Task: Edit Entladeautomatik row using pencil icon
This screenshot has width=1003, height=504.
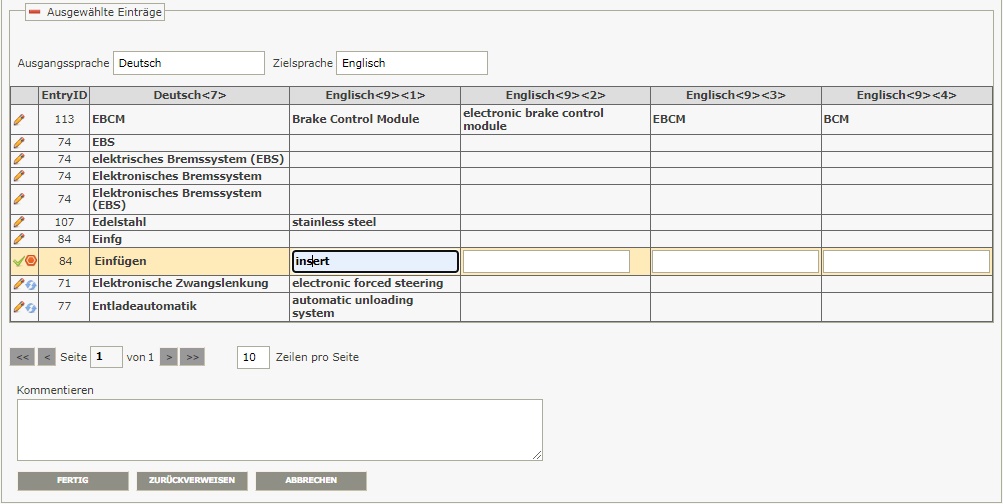Action: pos(18,307)
